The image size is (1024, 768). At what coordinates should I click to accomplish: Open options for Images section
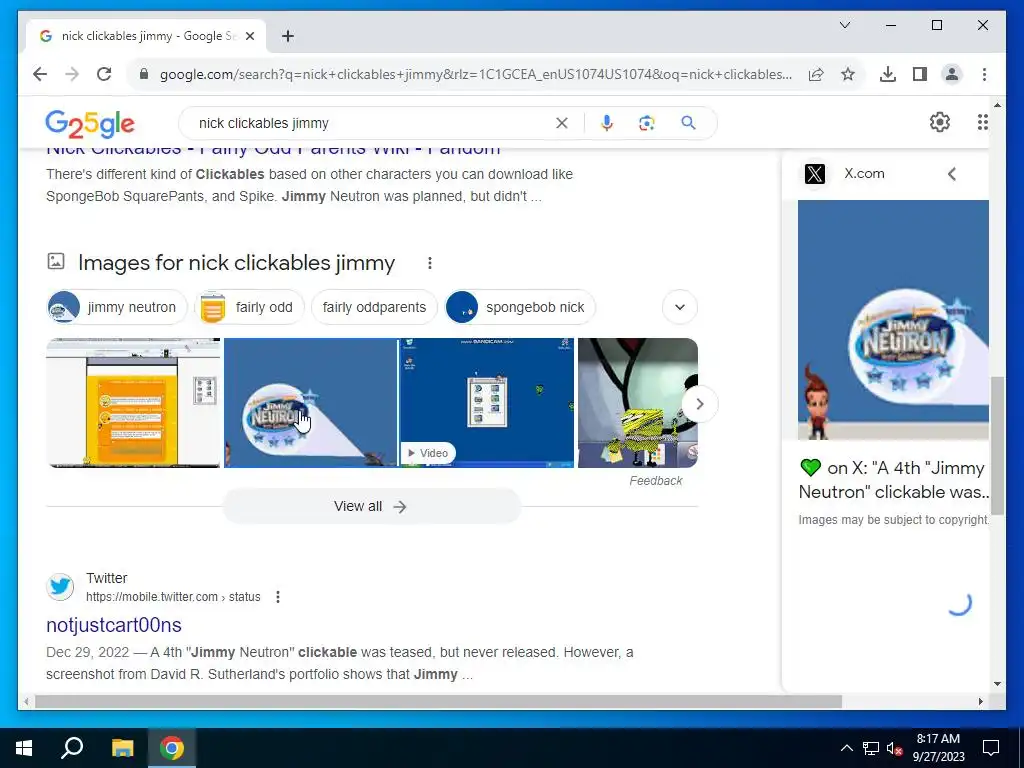(430, 263)
